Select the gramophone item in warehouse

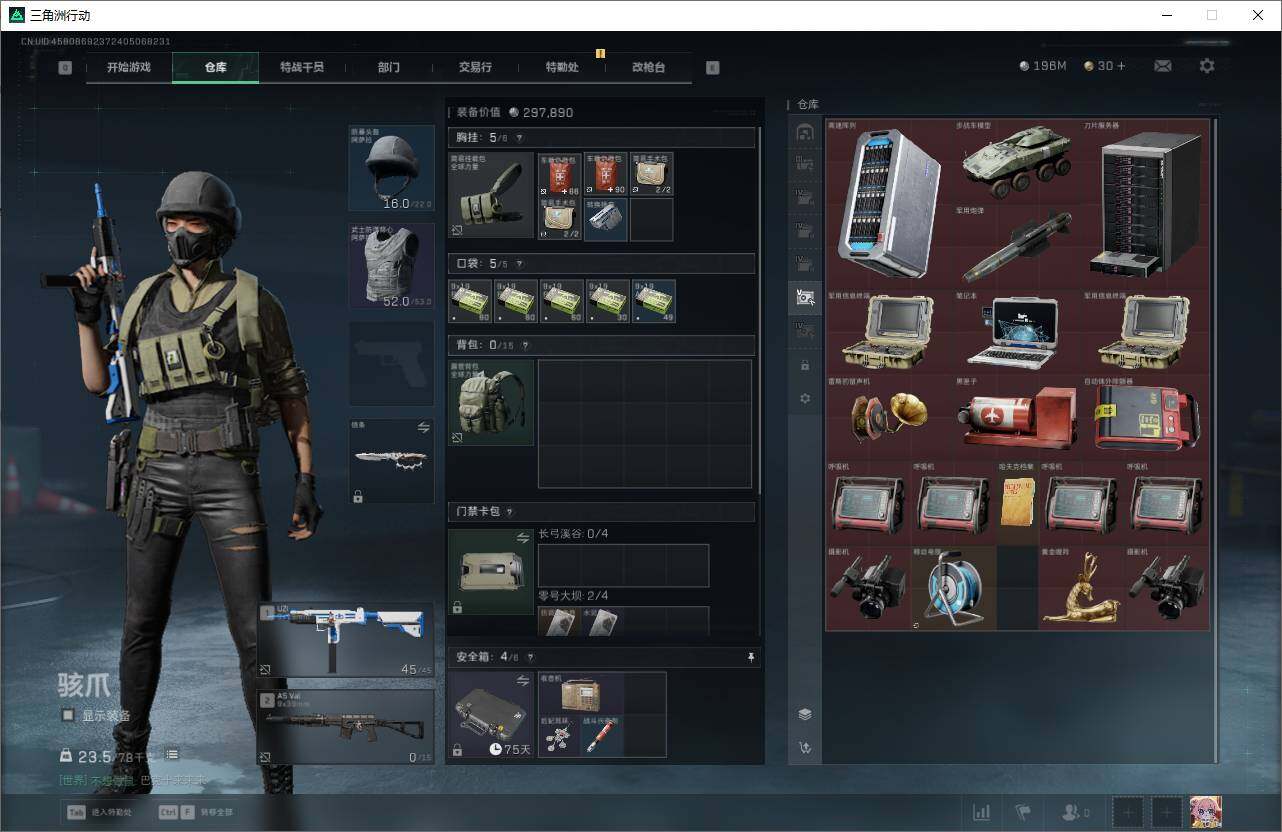point(889,417)
